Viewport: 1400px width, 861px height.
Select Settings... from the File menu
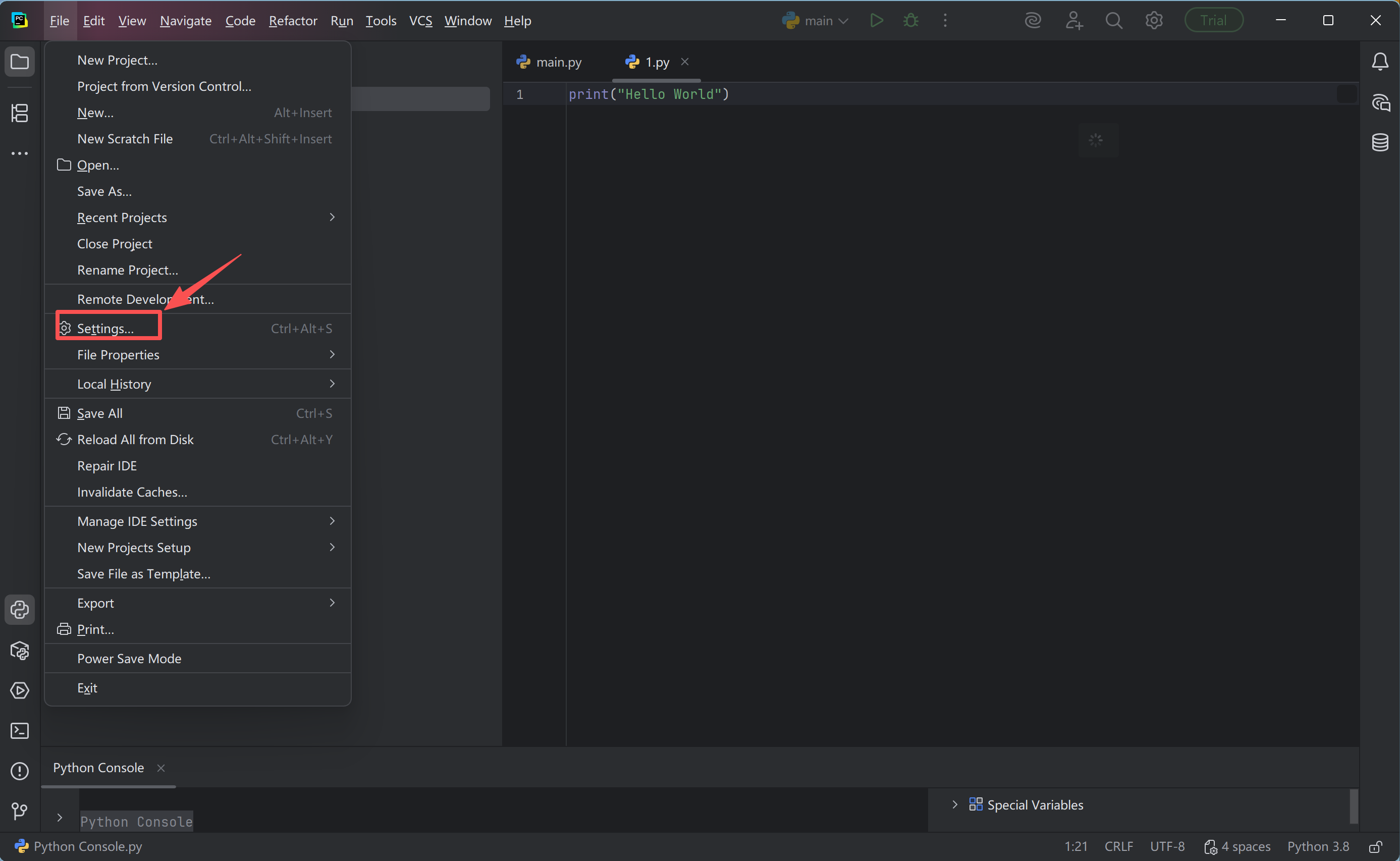click(x=106, y=329)
